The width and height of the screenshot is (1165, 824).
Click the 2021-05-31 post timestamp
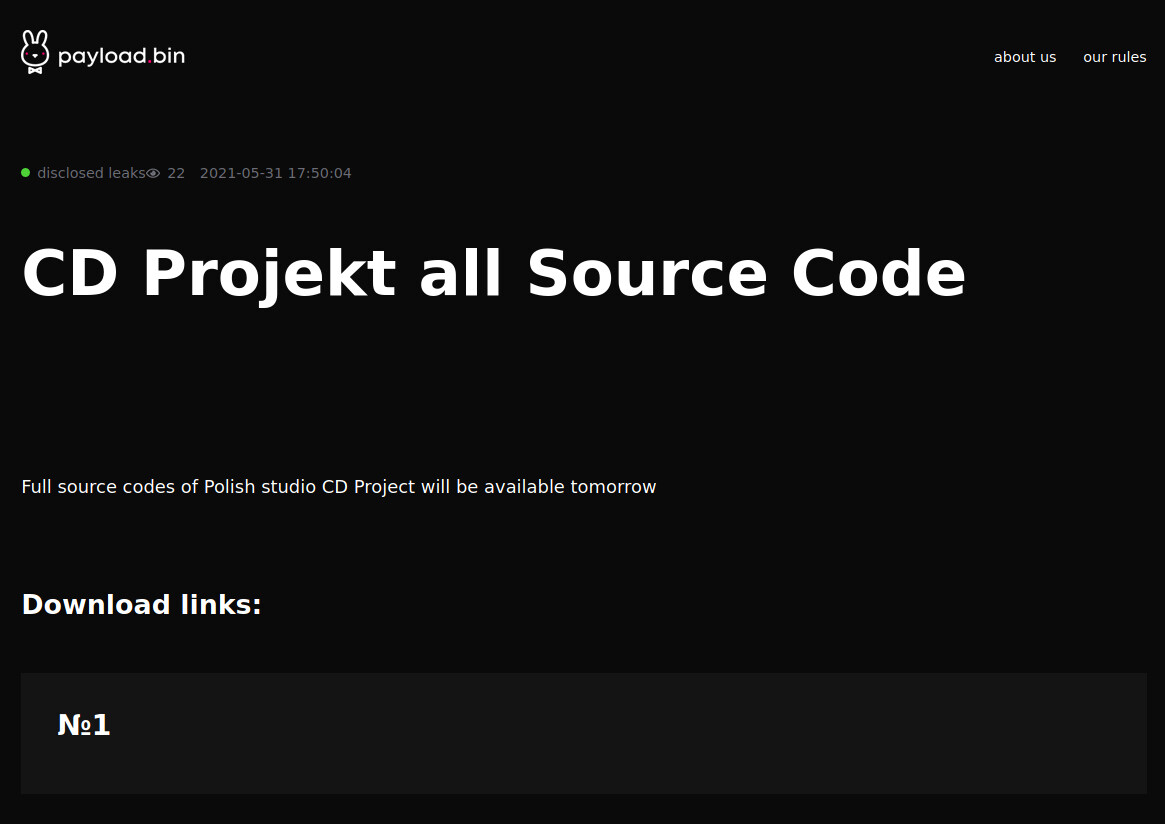click(x=276, y=173)
